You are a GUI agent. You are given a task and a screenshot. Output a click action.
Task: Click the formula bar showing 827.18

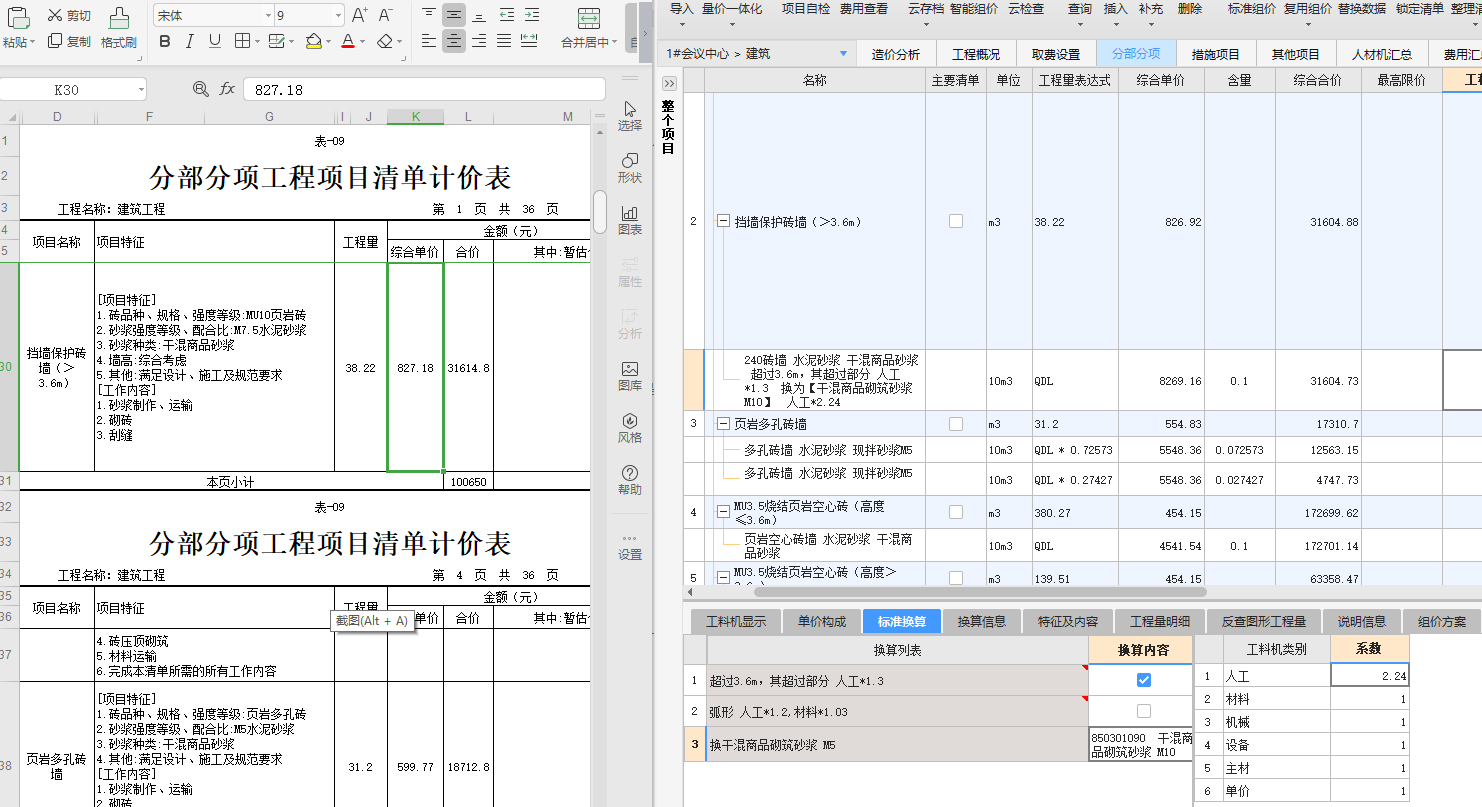[x=424, y=90]
